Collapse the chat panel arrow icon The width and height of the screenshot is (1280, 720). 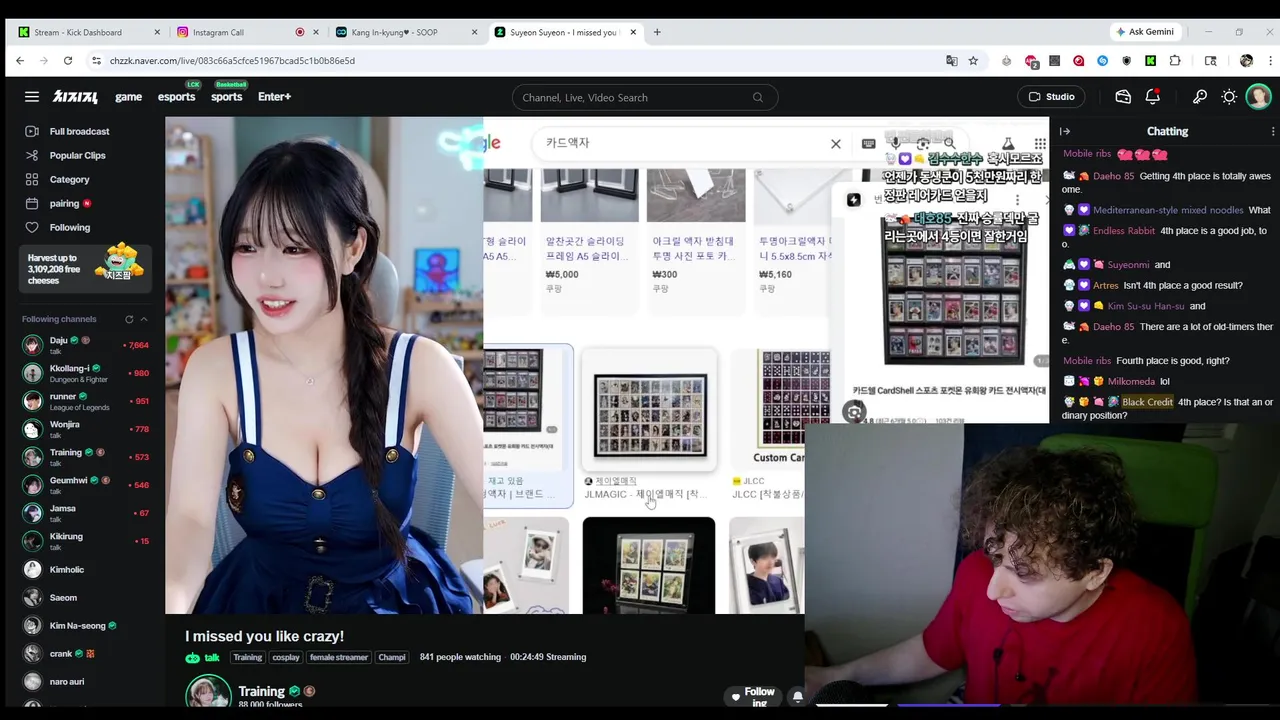[1065, 131]
